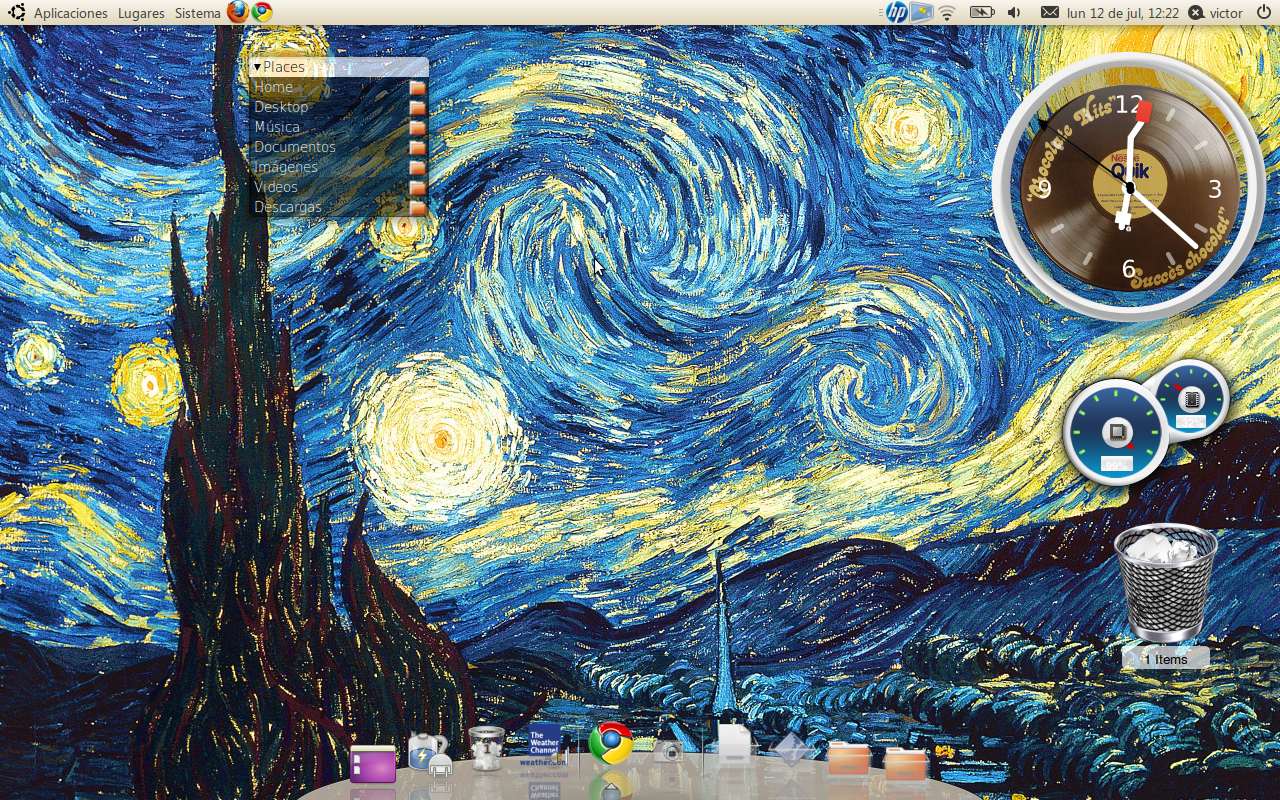This screenshot has width=1280, height=800.
Task: Open the Weather Channel dock icon
Action: (x=545, y=745)
